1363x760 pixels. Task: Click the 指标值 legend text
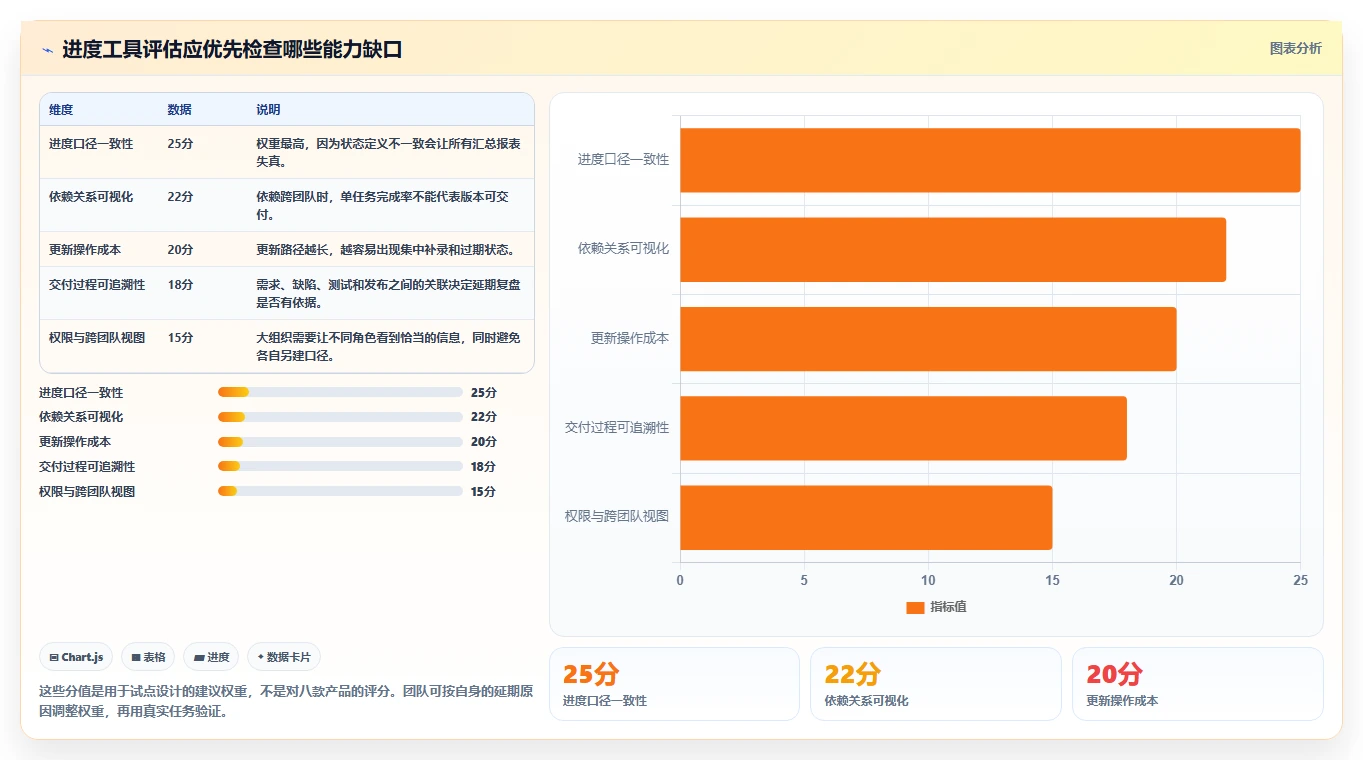(x=948, y=607)
